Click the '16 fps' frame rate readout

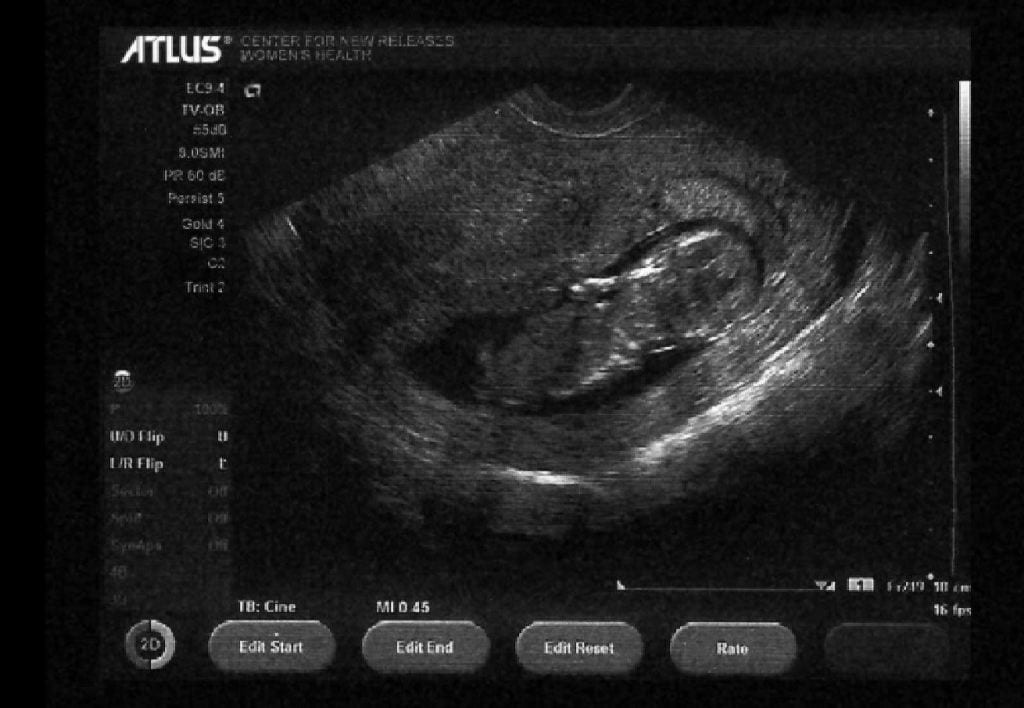[952, 610]
